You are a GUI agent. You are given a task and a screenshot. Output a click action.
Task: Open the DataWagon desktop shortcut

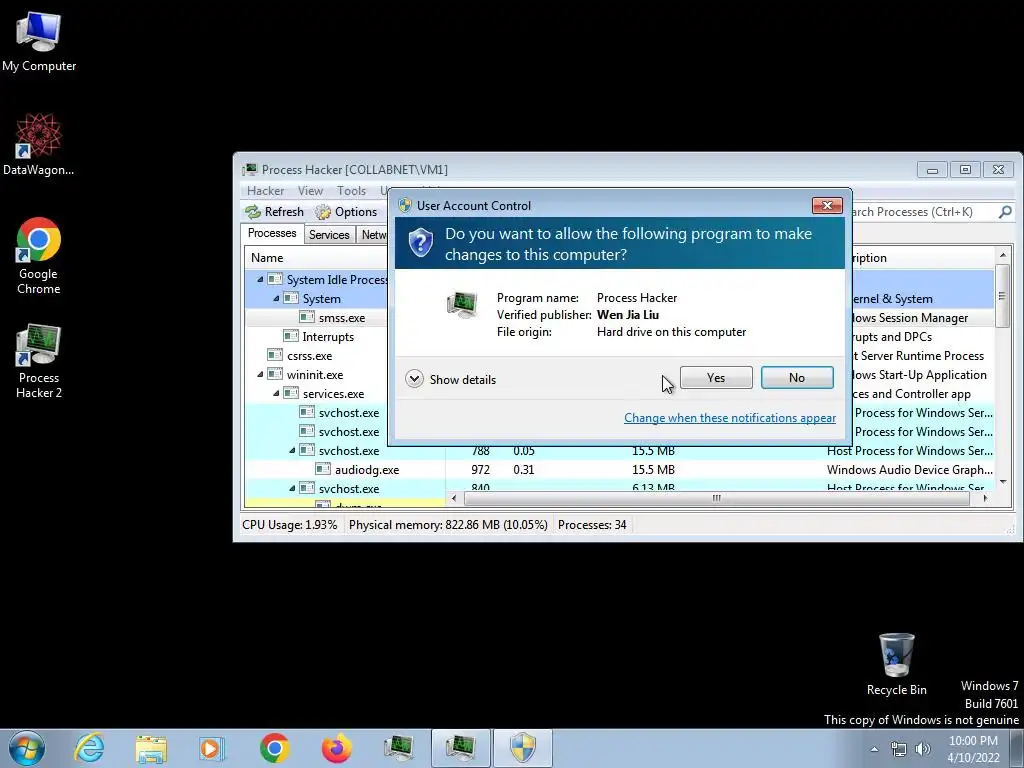(39, 144)
